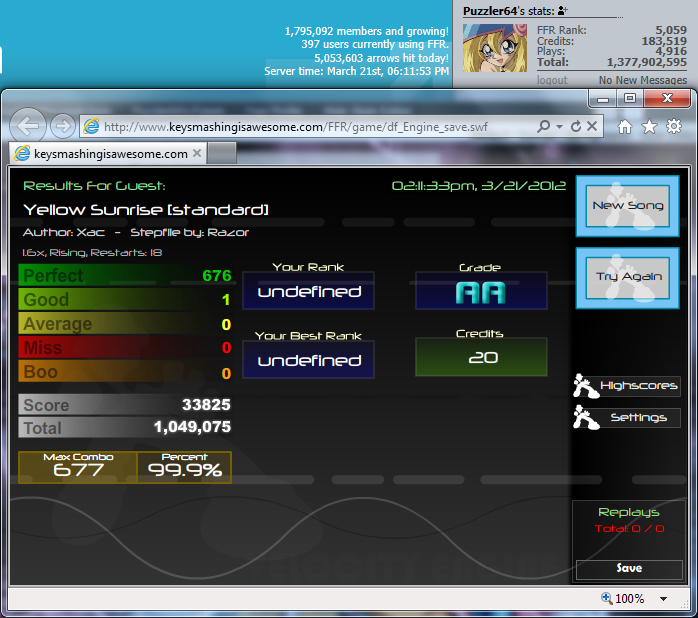Click the search magnifier in address bar
The height and width of the screenshot is (618, 698).
[x=543, y=127]
